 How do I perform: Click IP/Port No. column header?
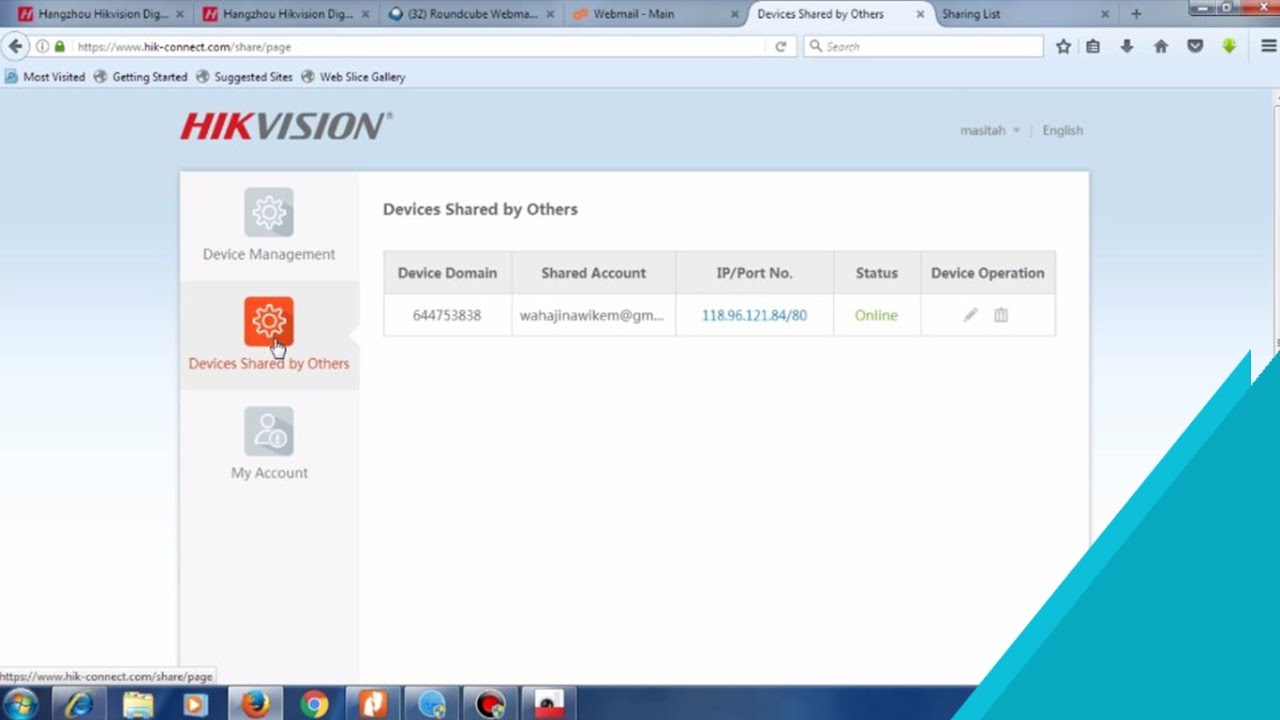click(x=754, y=273)
